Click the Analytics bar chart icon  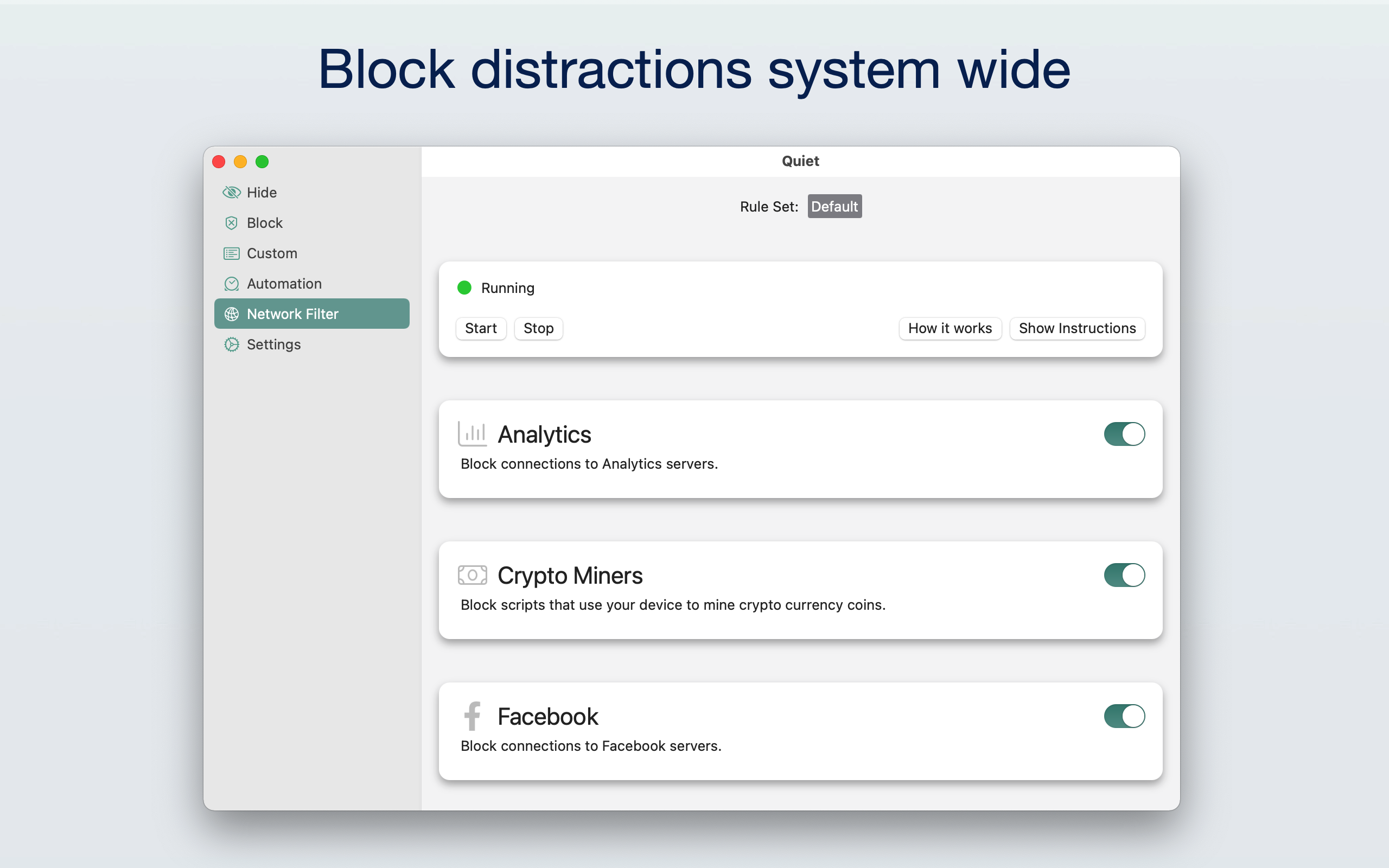tap(473, 434)
